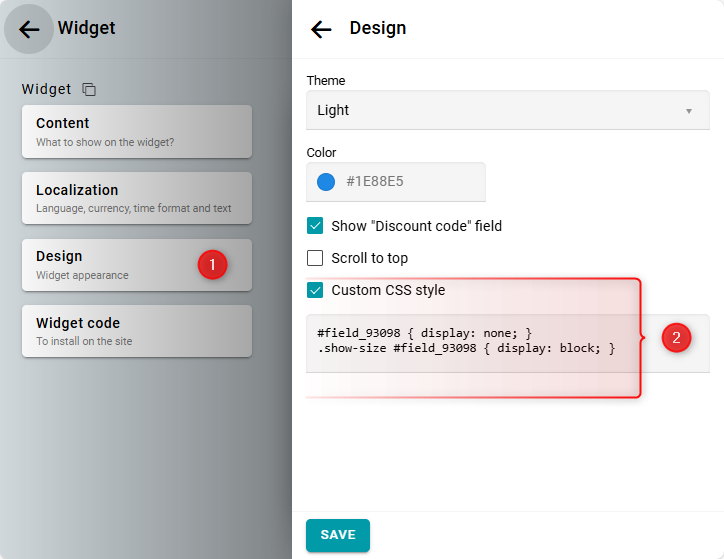This screenshot has height=559, width=724.
Task: Disable the Custom CSS style checkbox
Action: point(315,290)
